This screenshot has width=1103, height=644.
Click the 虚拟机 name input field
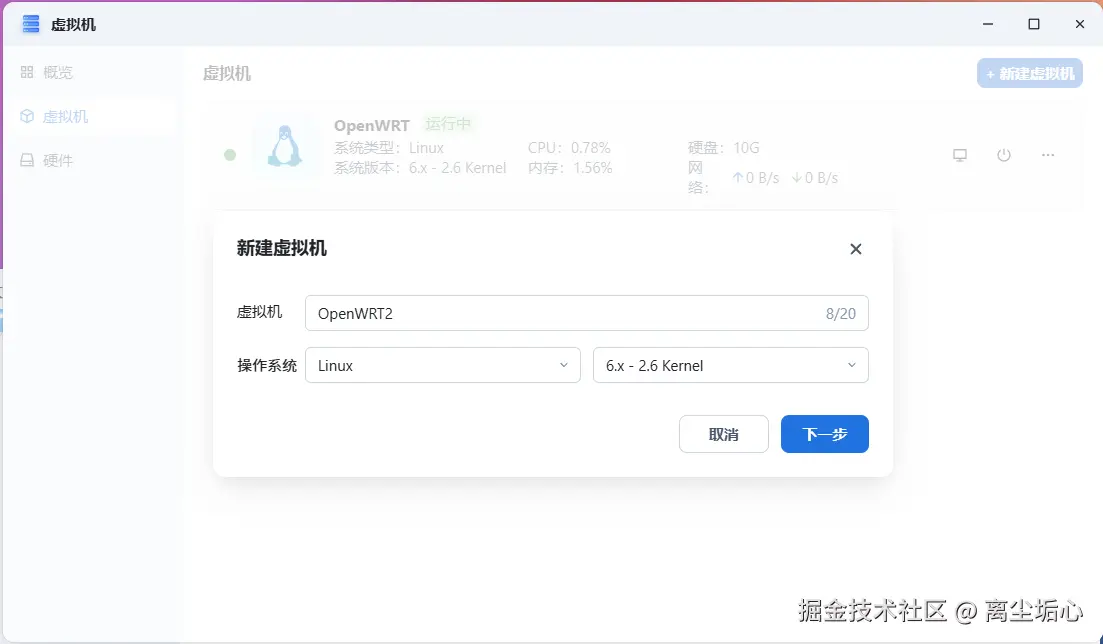point(587,313)
